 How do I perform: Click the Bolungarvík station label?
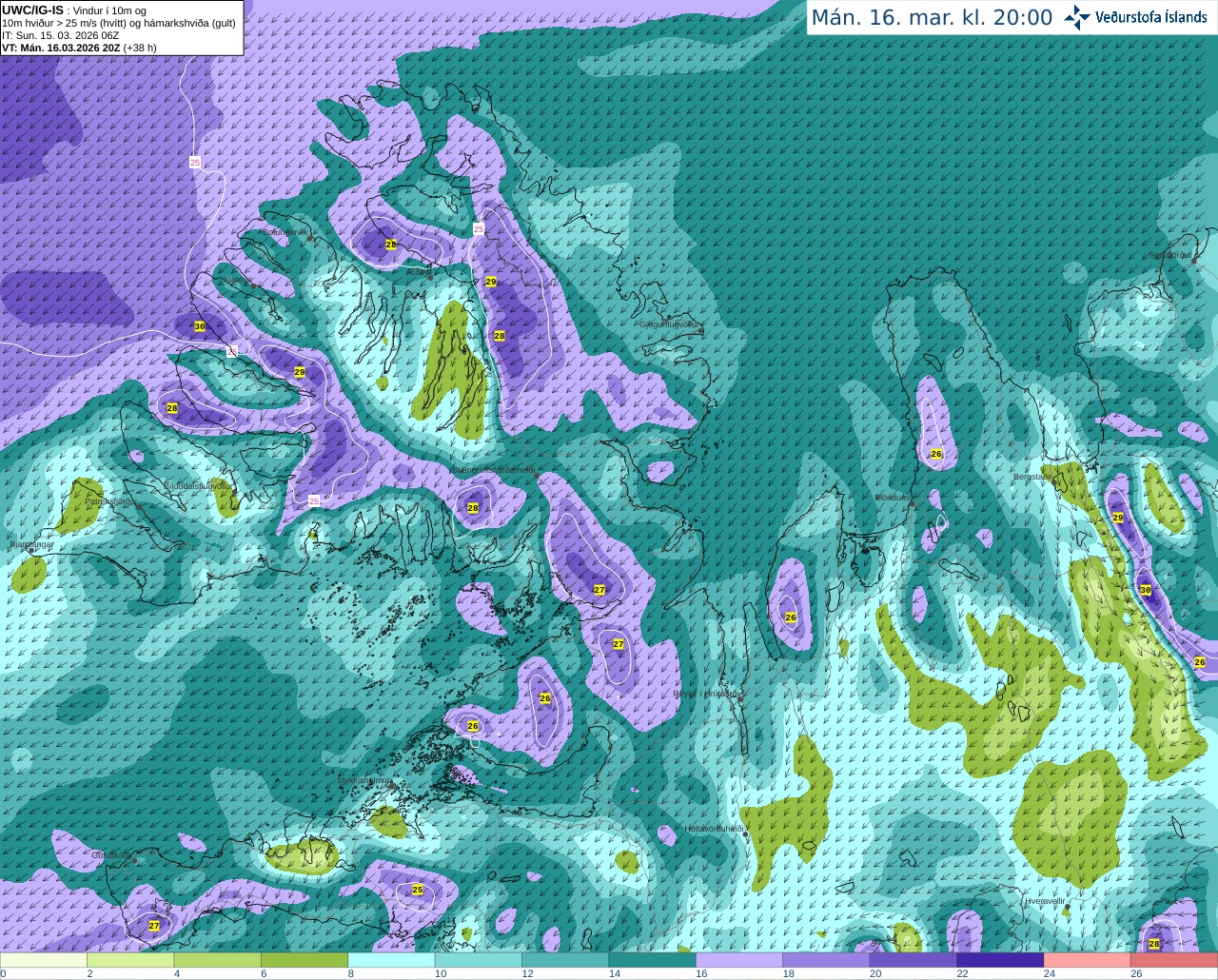click(286, 231)
